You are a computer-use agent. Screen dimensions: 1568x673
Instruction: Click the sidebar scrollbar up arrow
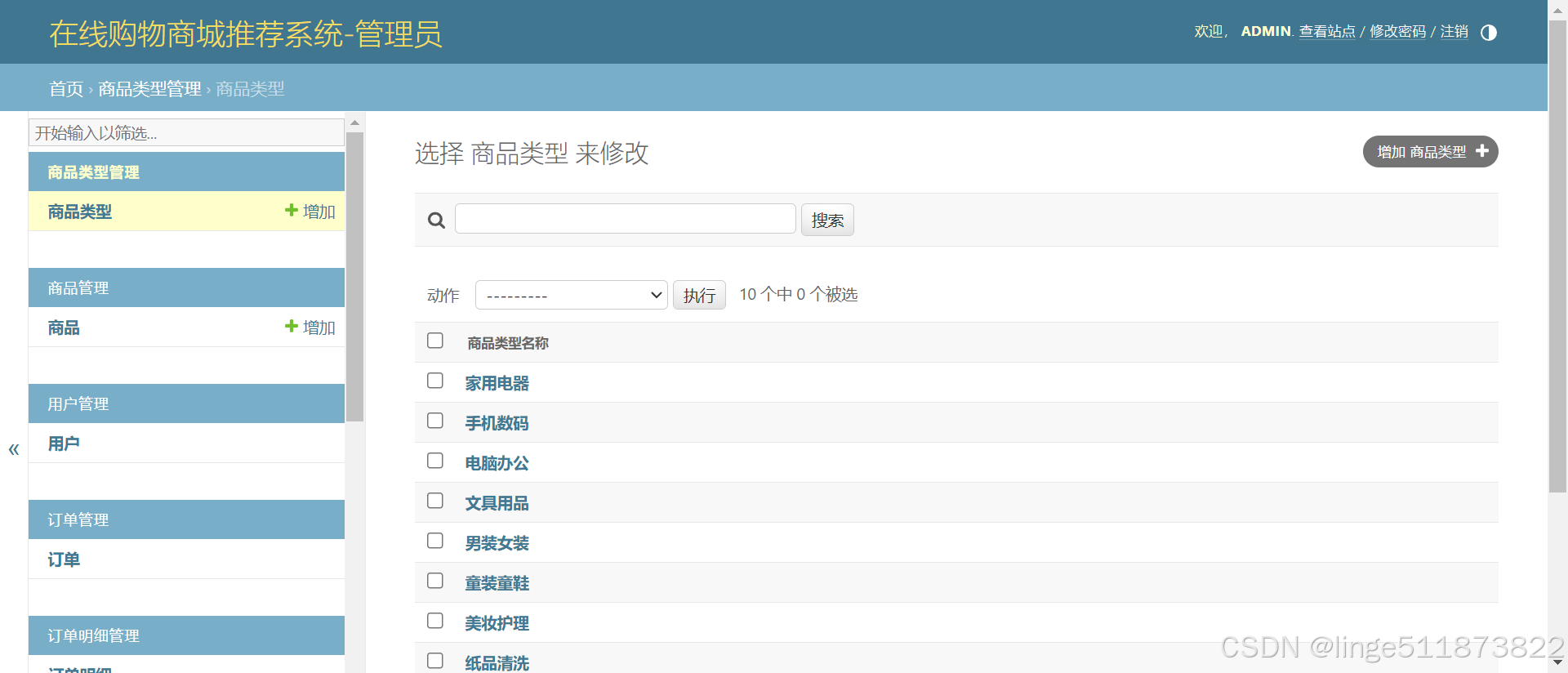tap(354, 123)
